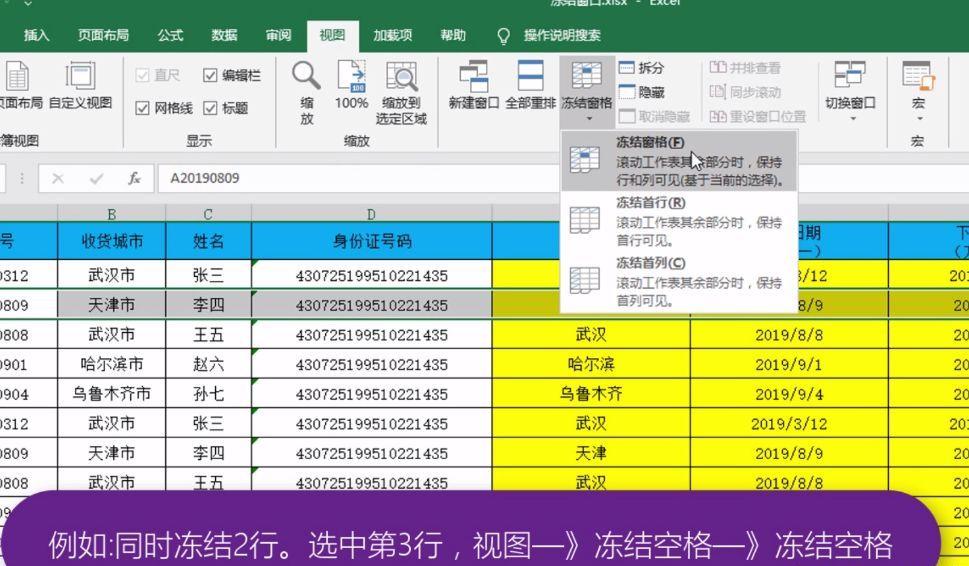Choose Freeze Top Row (冻结首行)
Viewport: 969px width, 566px height.
(x=679, y=221)
